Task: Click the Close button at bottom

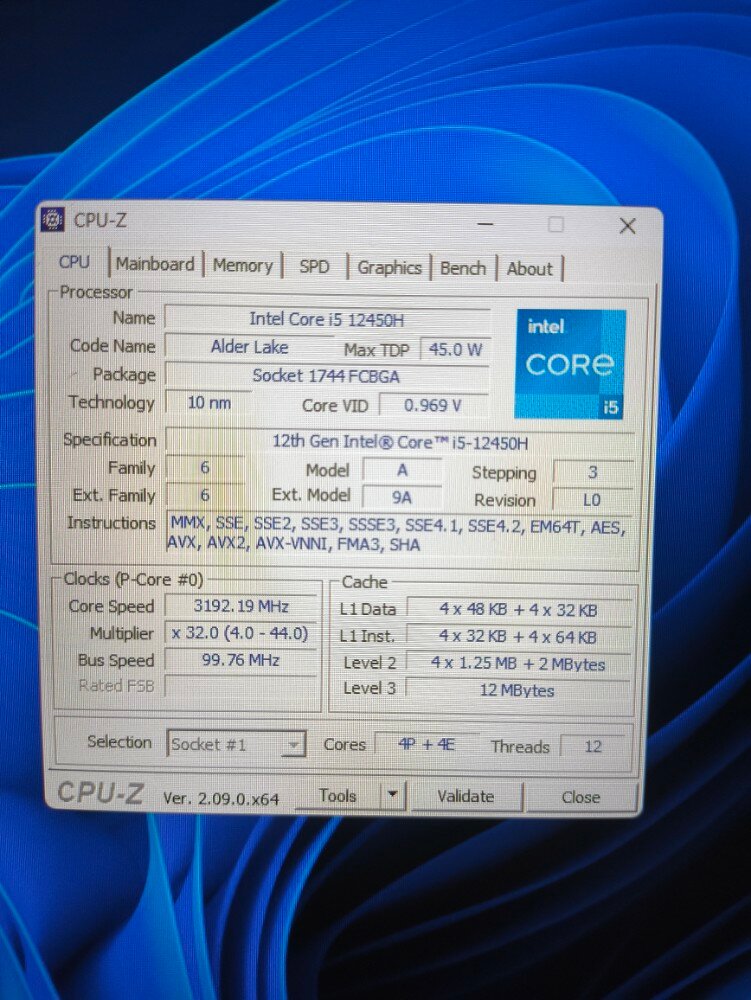Action: [581, 797]
